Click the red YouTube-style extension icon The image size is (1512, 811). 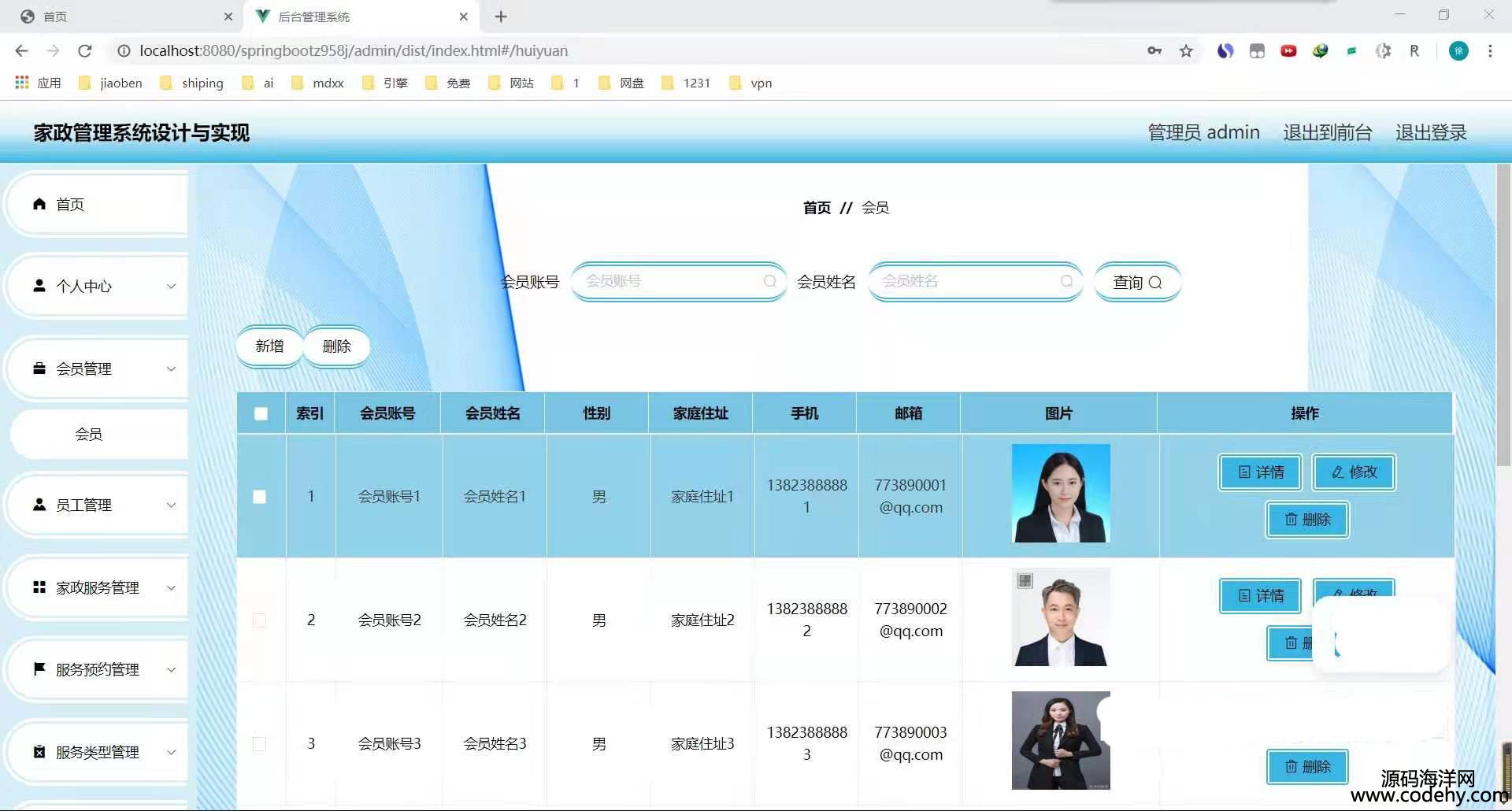(1288, 51)
